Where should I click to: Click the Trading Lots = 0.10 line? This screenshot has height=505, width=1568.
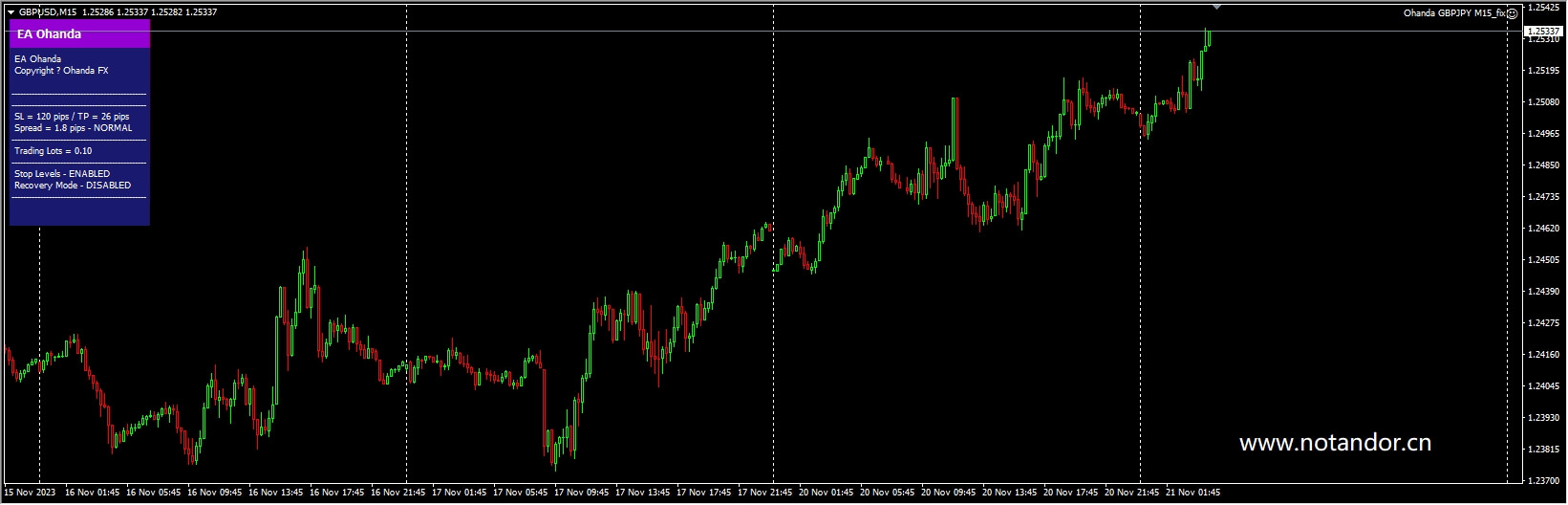54,151
